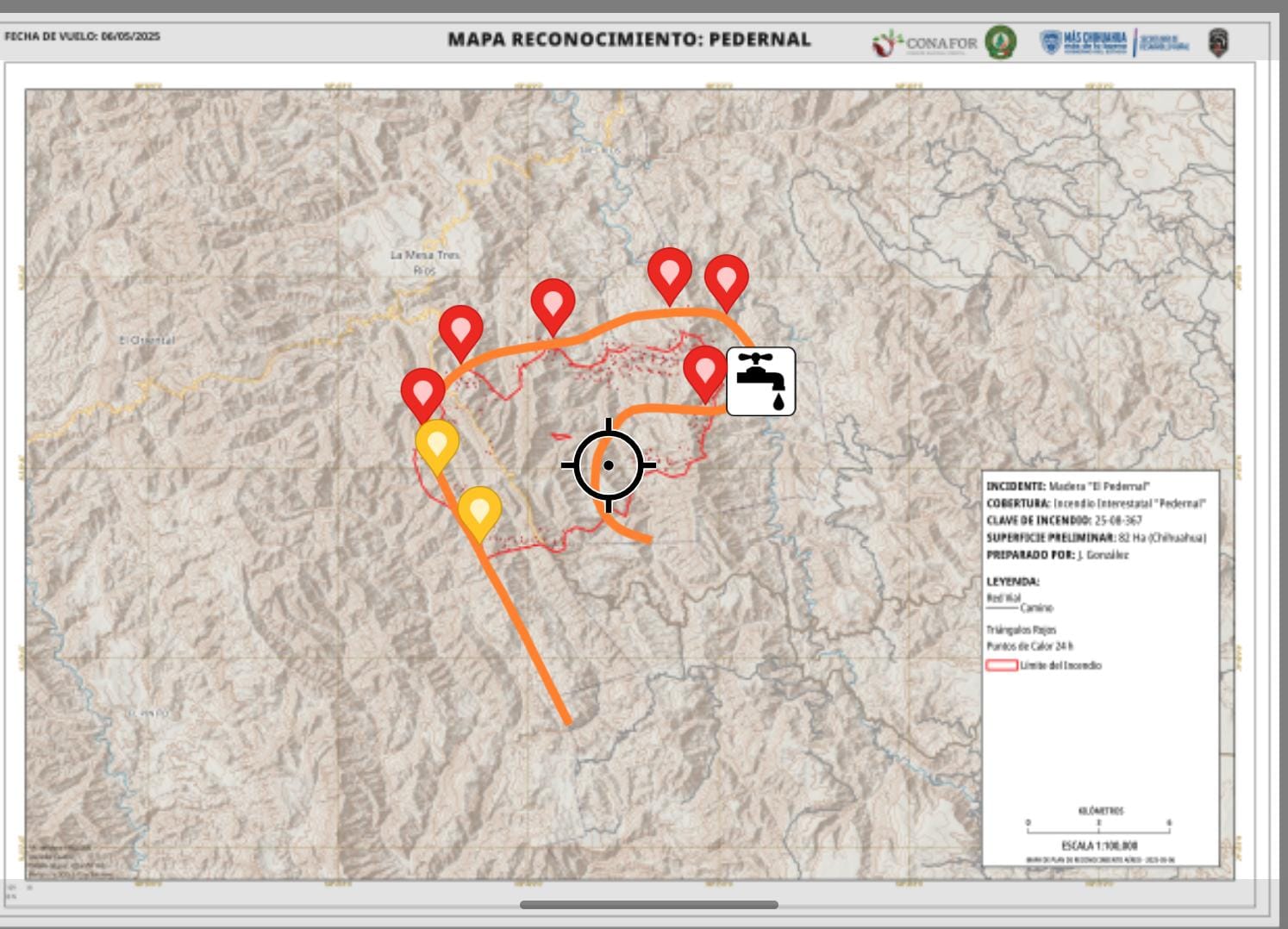Click the red Límite del Incendio legend swatch
1288x929 pixels.
click(1001, 665)
